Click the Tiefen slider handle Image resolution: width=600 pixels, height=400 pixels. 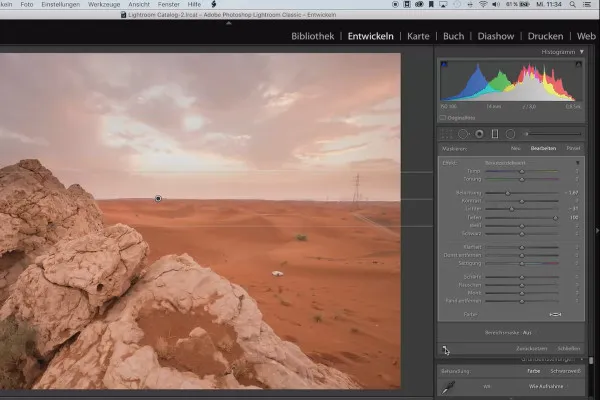coord(555,218)
